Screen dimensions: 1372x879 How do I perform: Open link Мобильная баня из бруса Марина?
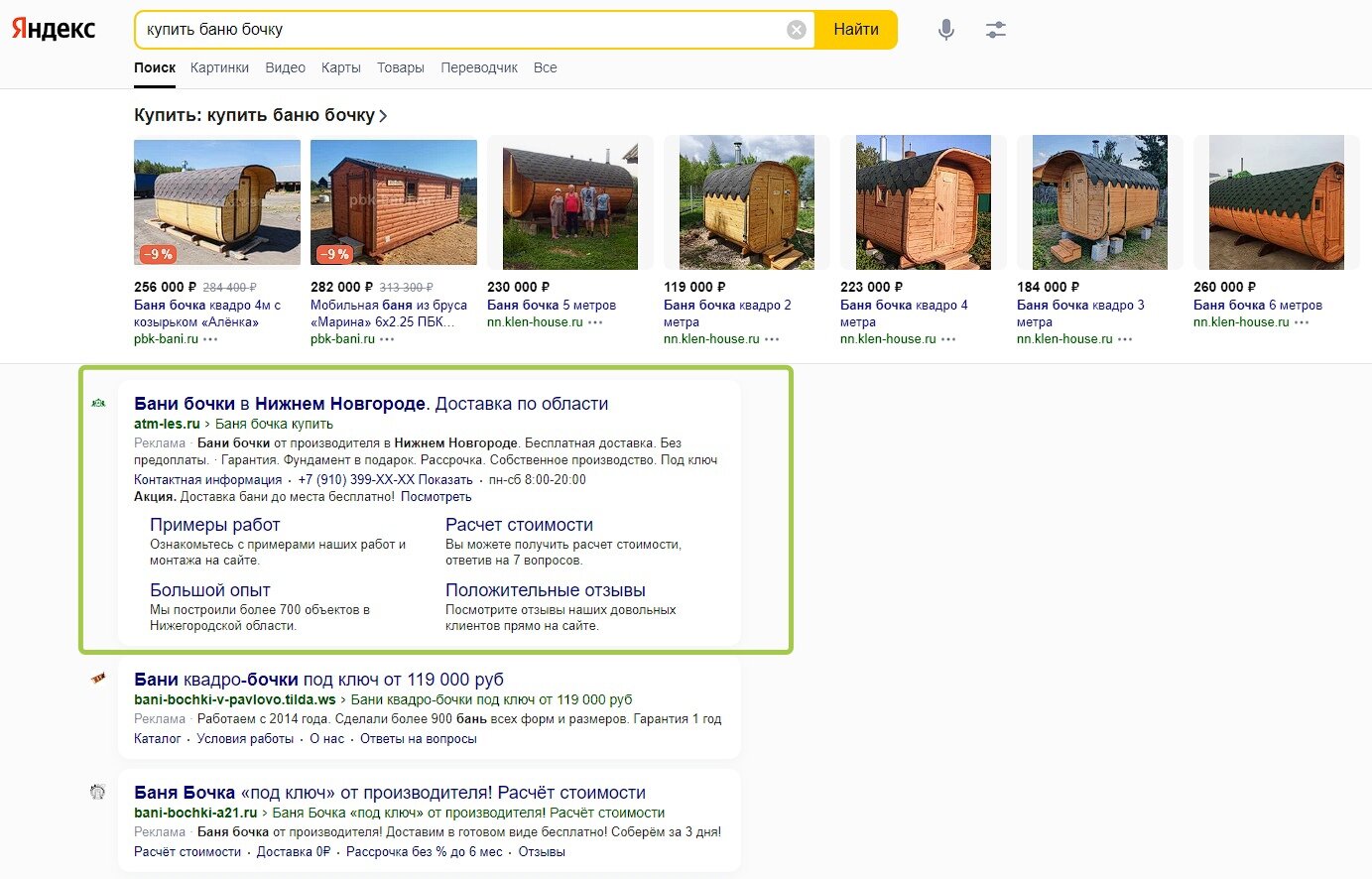coord(389,314)
